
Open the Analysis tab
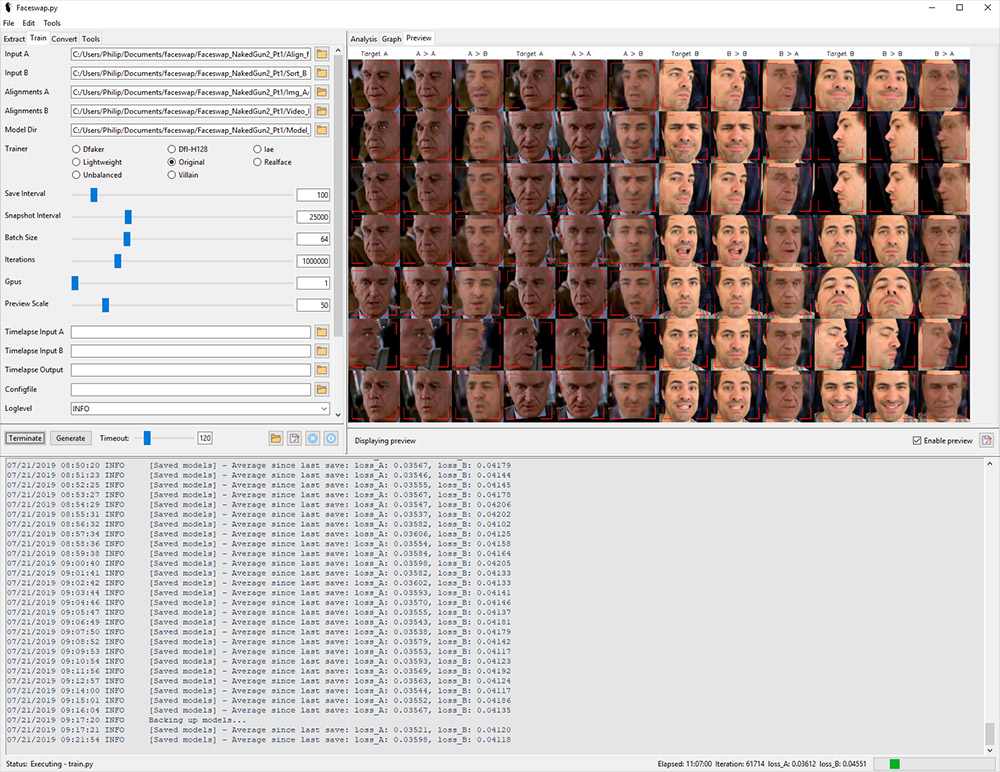pyautogui.click(x=364, y=39)
